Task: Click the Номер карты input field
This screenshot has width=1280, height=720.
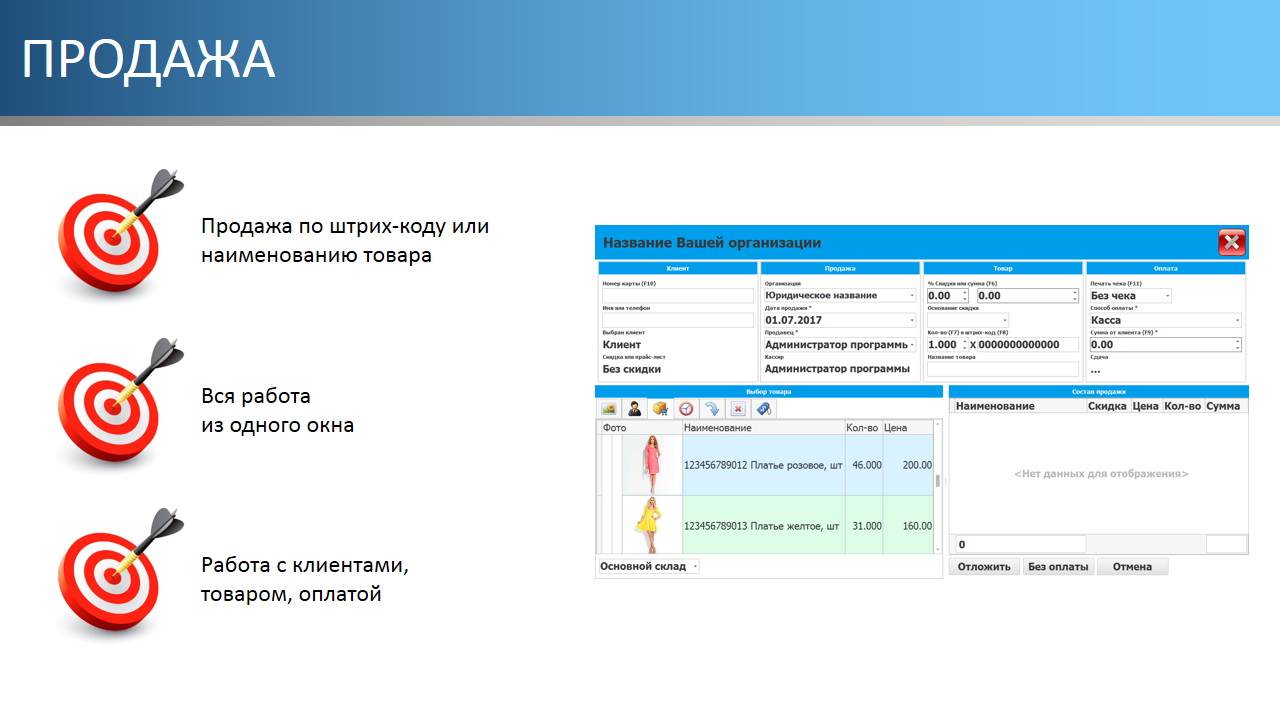Action: 677,296
